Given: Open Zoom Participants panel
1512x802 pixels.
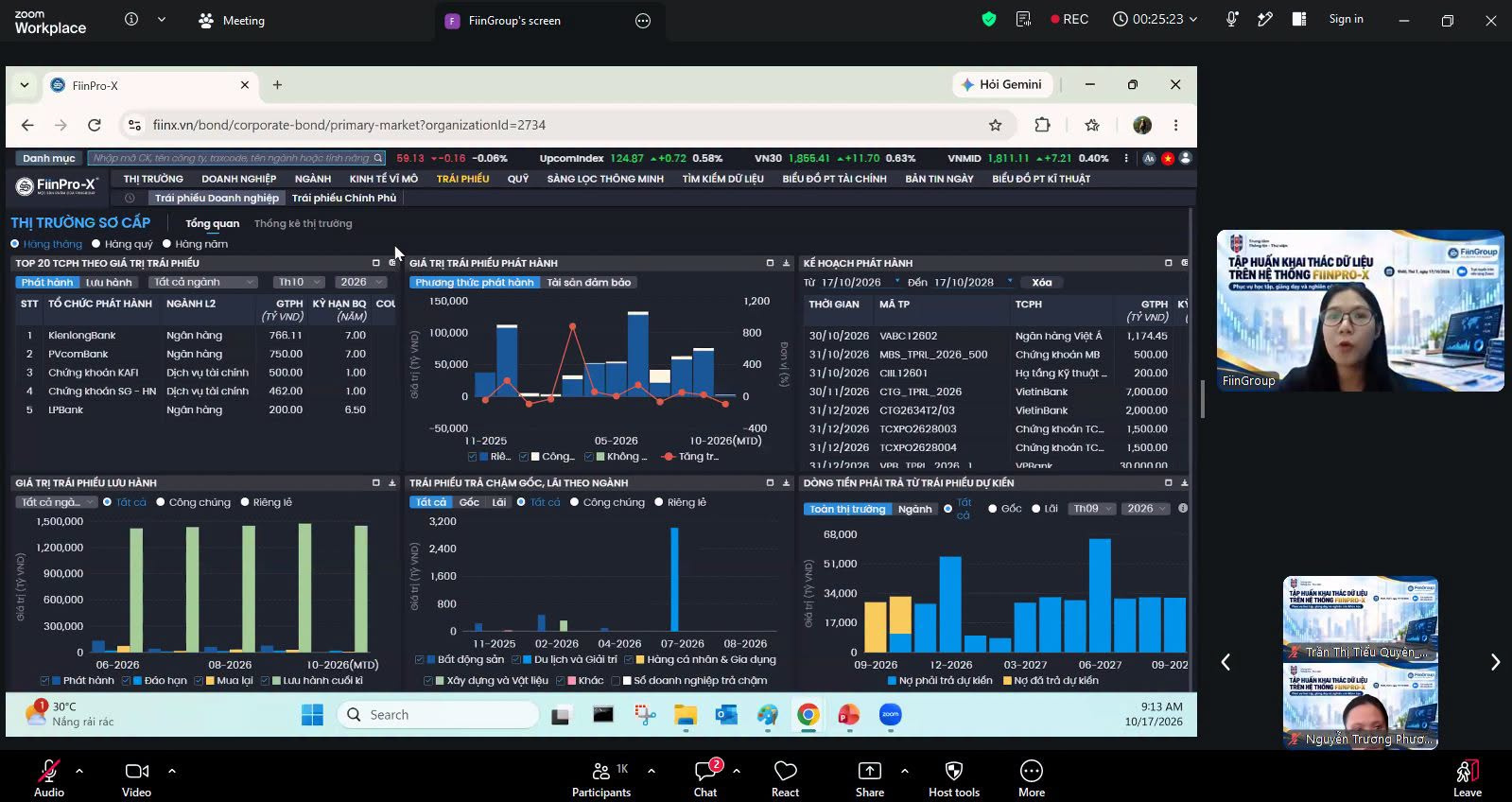Looking at the screenshot, I should click(x=600, y=777).
